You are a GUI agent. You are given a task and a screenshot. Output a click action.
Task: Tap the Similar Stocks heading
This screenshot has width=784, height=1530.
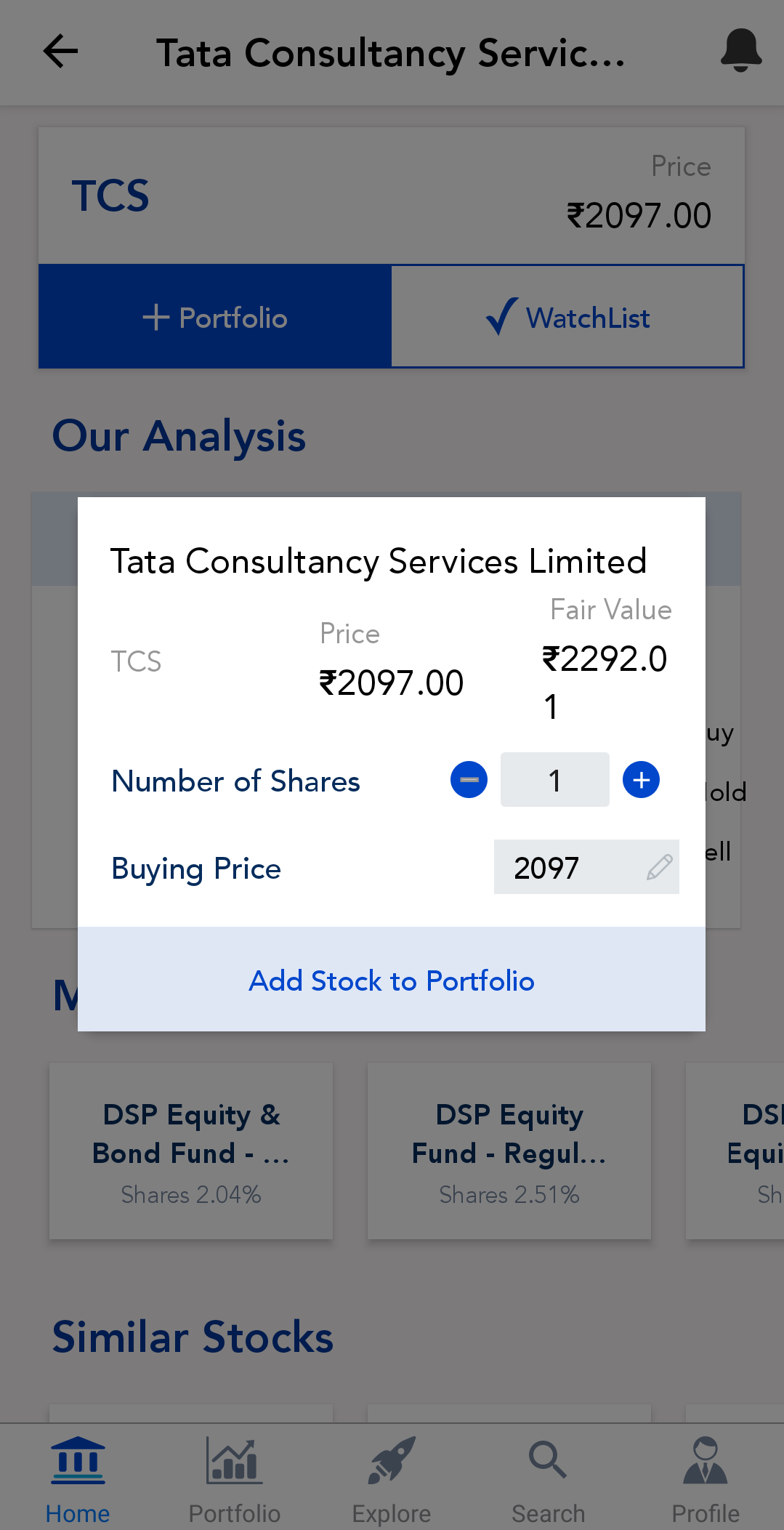193,1337
